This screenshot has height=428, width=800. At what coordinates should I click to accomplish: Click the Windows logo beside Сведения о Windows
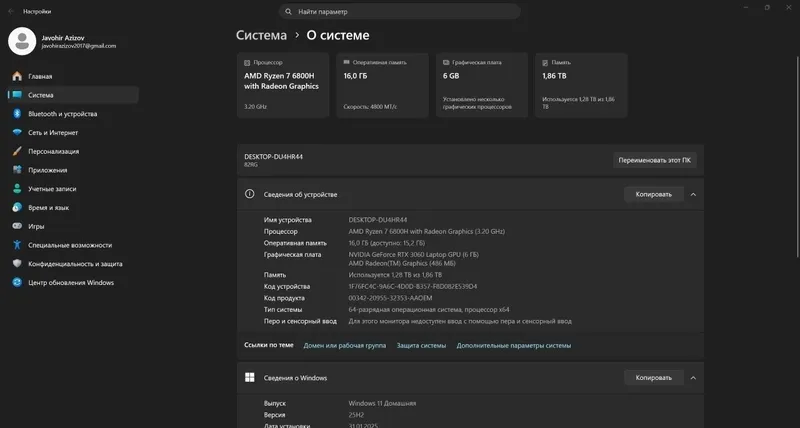pyautogui.click(x=249, y=377)
